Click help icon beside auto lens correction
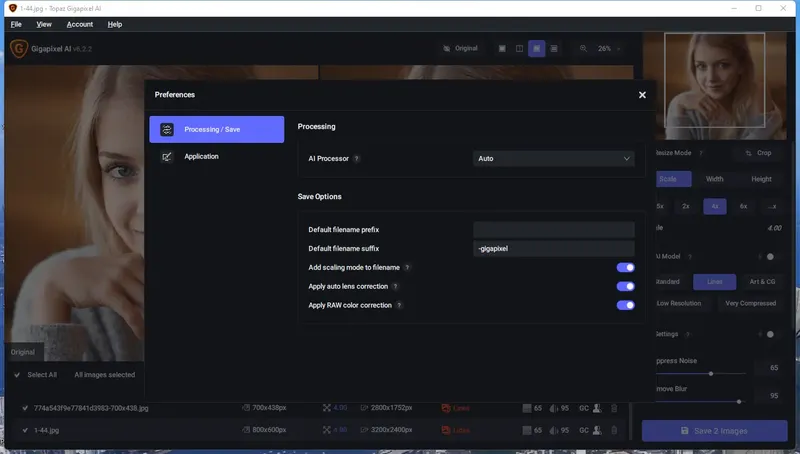The width and height of the screenshot is (800, 454). pos(395,286)
